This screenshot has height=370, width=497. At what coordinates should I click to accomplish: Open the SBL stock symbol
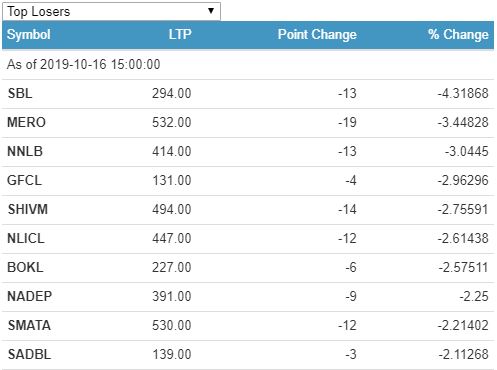point(20,93)
